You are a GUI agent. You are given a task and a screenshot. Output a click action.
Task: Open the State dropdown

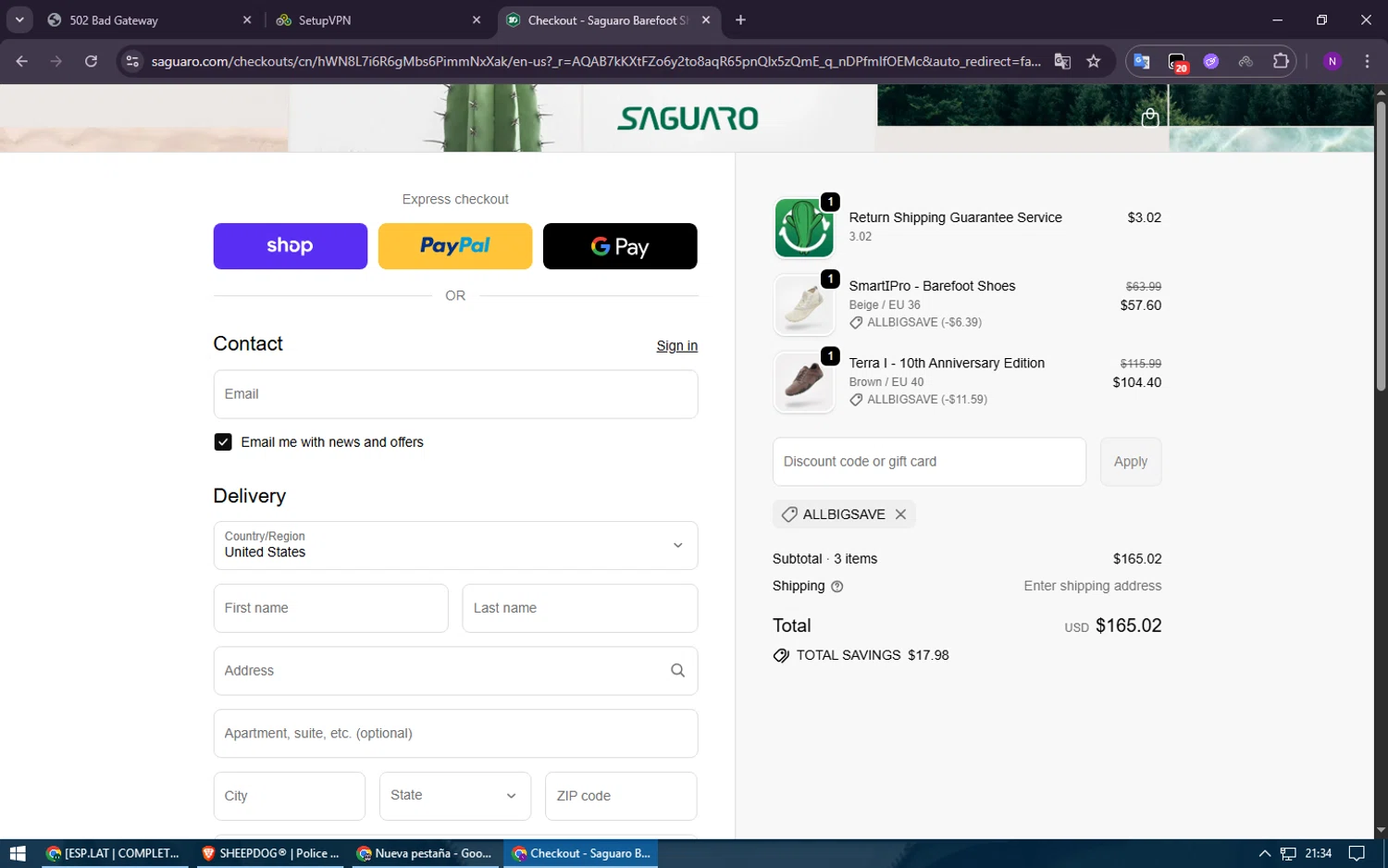coord(455,796)
